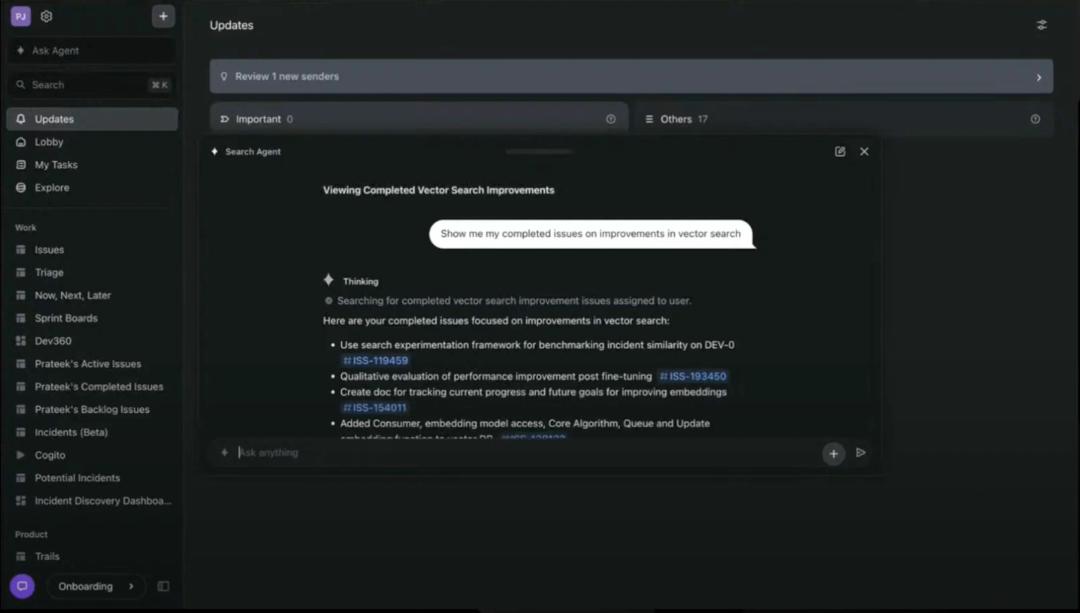Open the Sprint Boards view
Image resolution: width=1080 pixels, height=613 pixels.
(x=67, y=317)
